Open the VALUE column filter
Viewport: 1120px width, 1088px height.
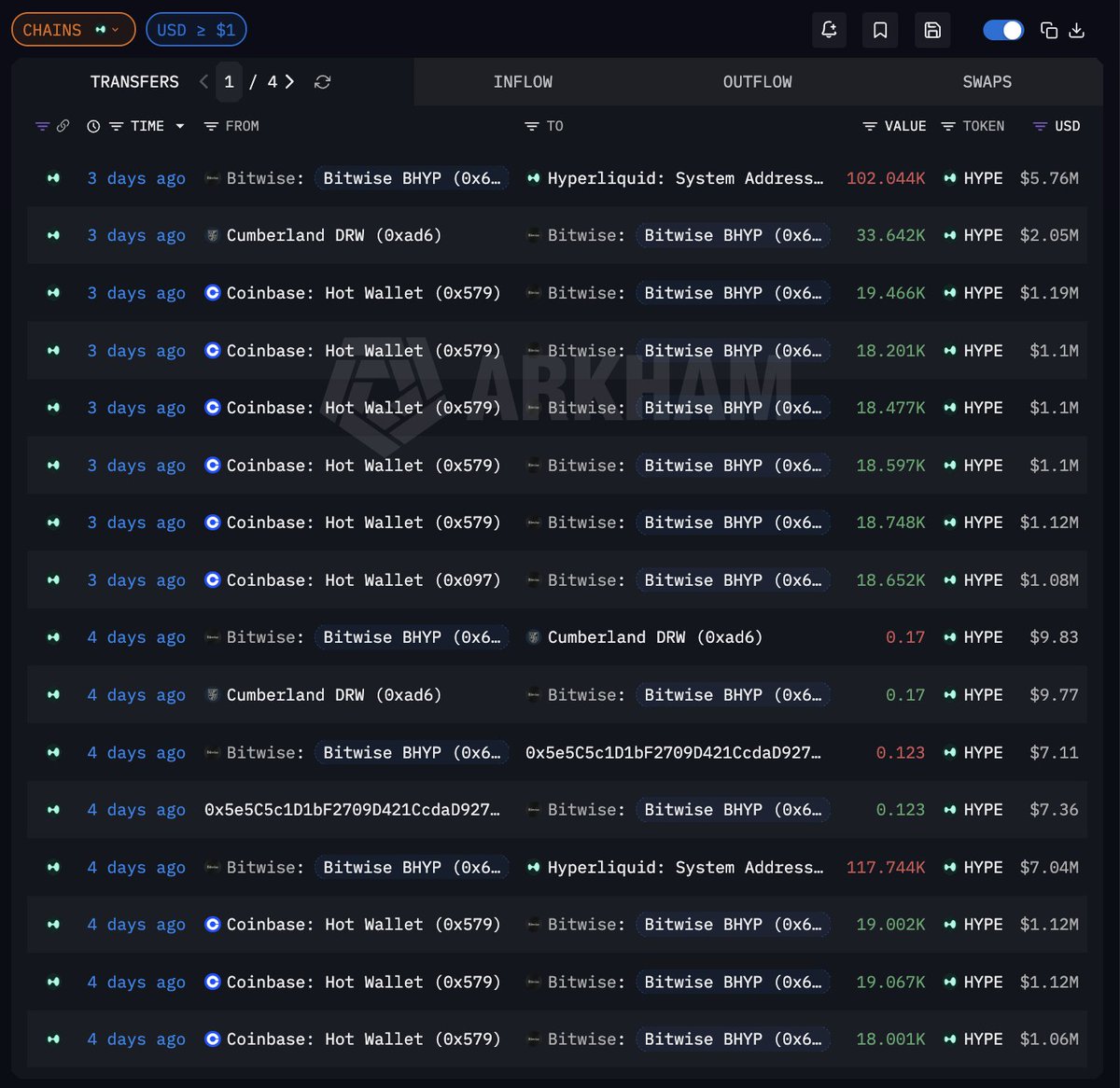pyautogui.click(x=870, y=126)
